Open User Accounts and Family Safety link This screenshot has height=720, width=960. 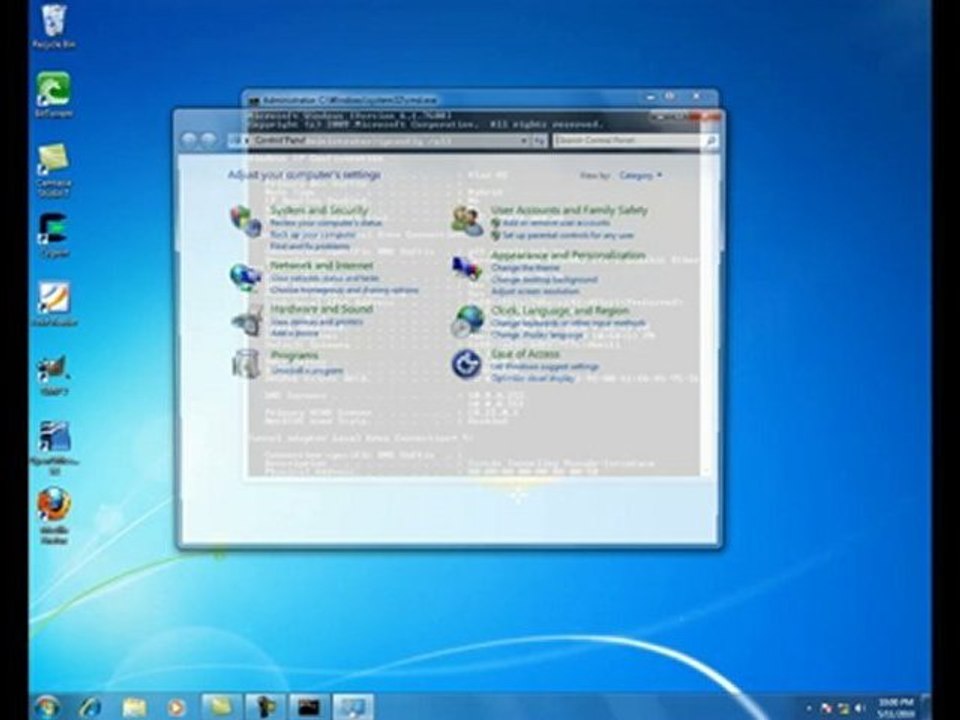(x=569, y=211)
